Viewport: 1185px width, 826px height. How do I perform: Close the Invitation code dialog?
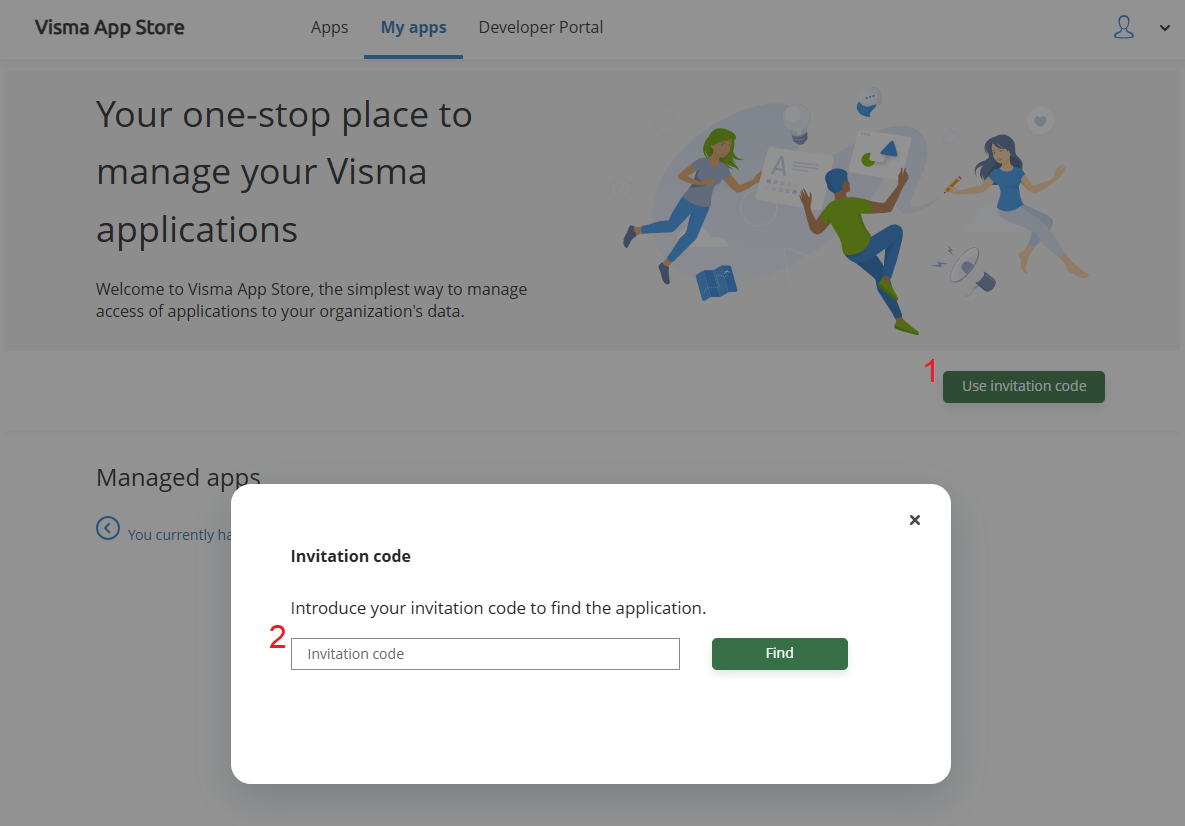(x=914, y=520)
